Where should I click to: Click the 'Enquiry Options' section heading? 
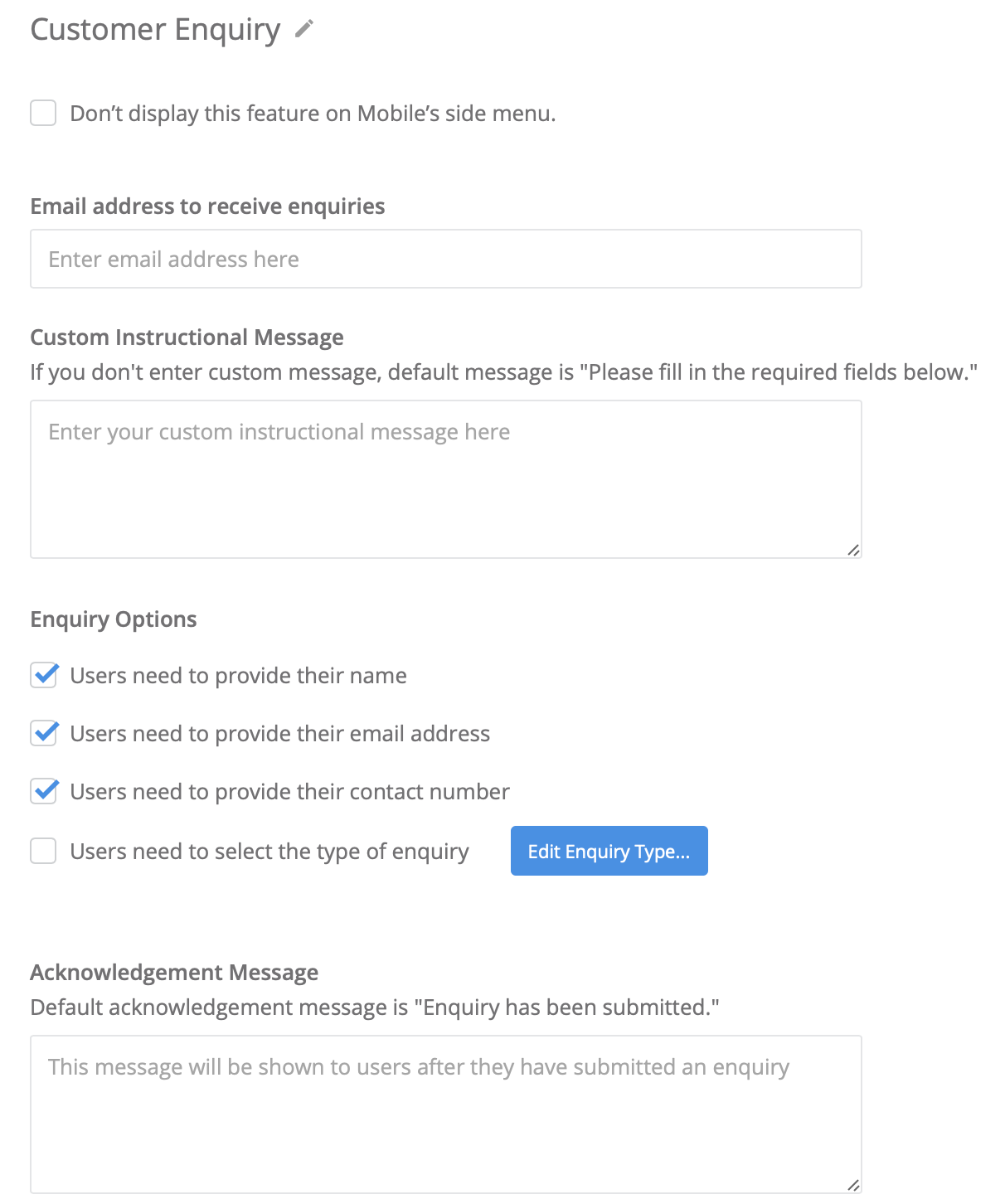(114, 619)
